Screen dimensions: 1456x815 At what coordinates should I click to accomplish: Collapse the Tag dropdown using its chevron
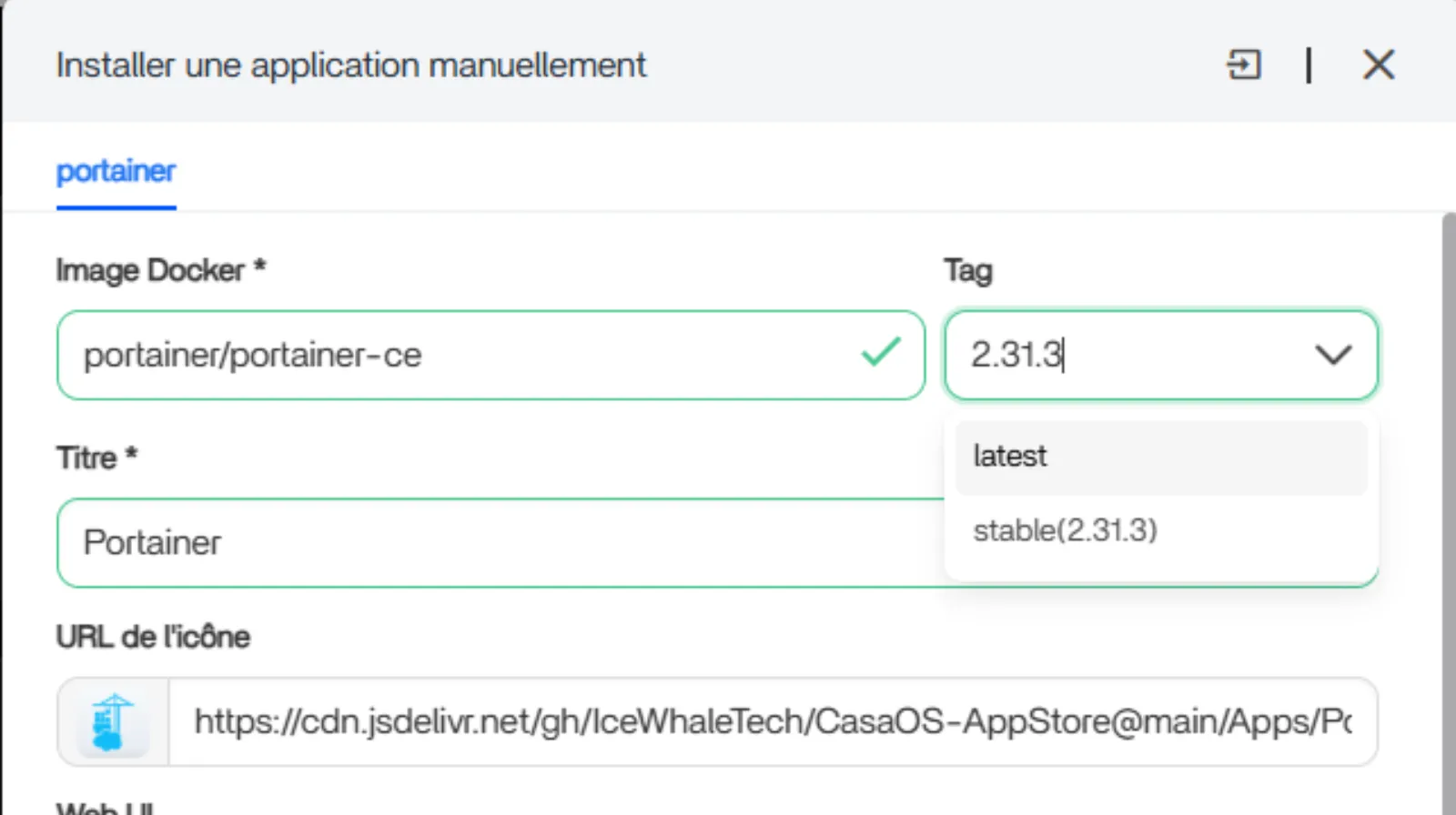(1332, 355)
